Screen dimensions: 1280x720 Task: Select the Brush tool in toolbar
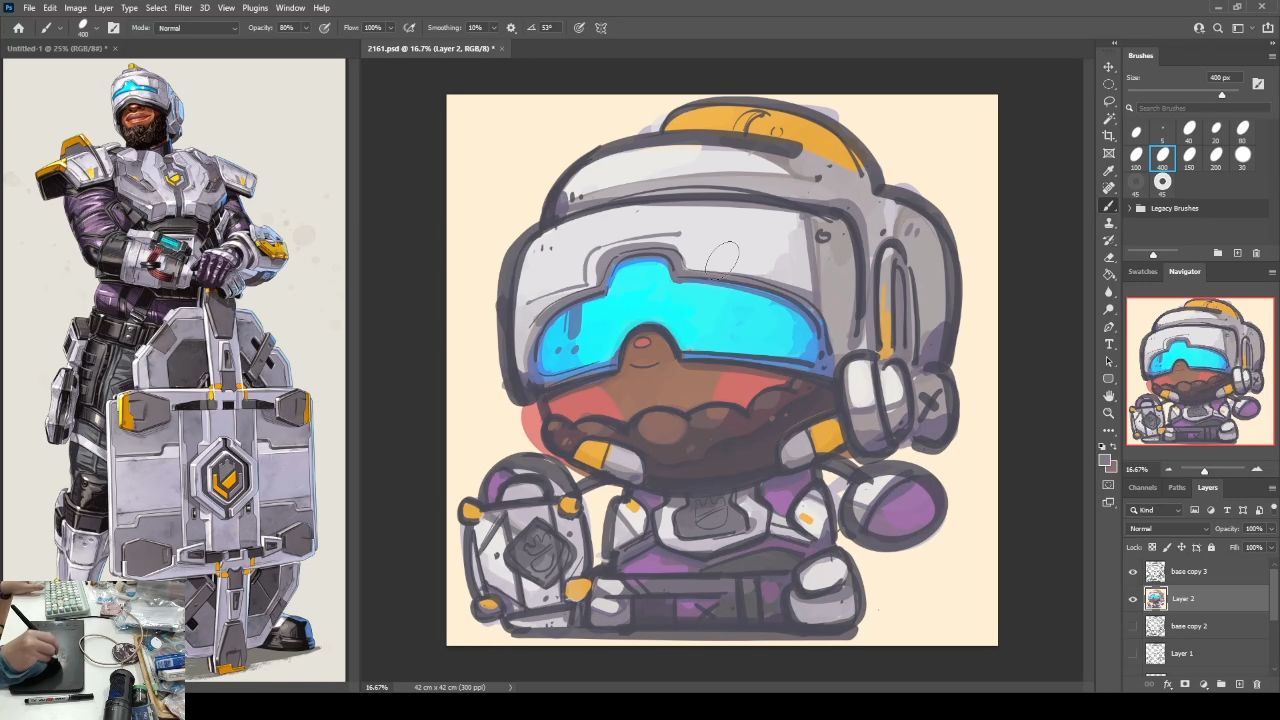point(1108,205)
